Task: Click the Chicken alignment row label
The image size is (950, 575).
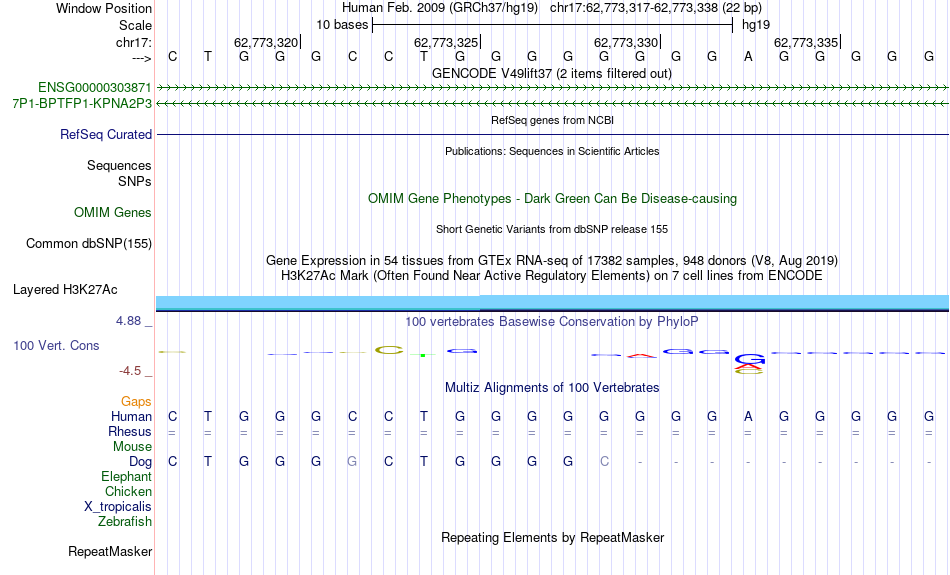Action: pos(128,491)
